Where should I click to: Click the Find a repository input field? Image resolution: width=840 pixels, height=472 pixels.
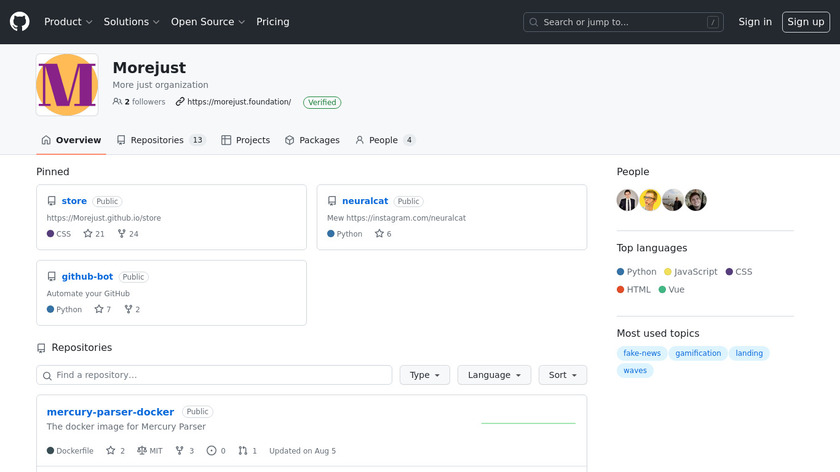[214, 375]
